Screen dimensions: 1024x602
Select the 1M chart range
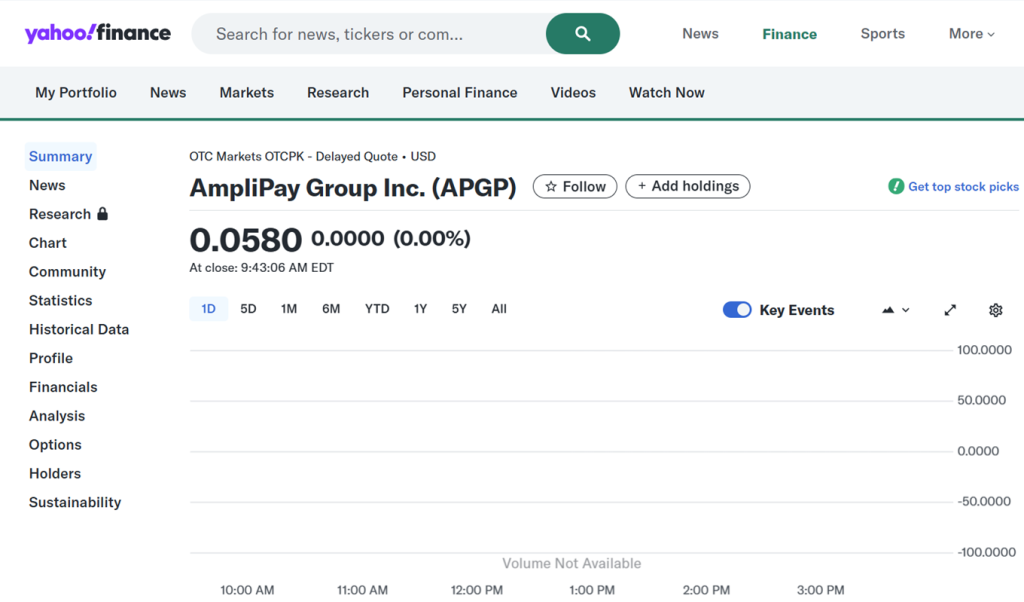click(289, 309)
